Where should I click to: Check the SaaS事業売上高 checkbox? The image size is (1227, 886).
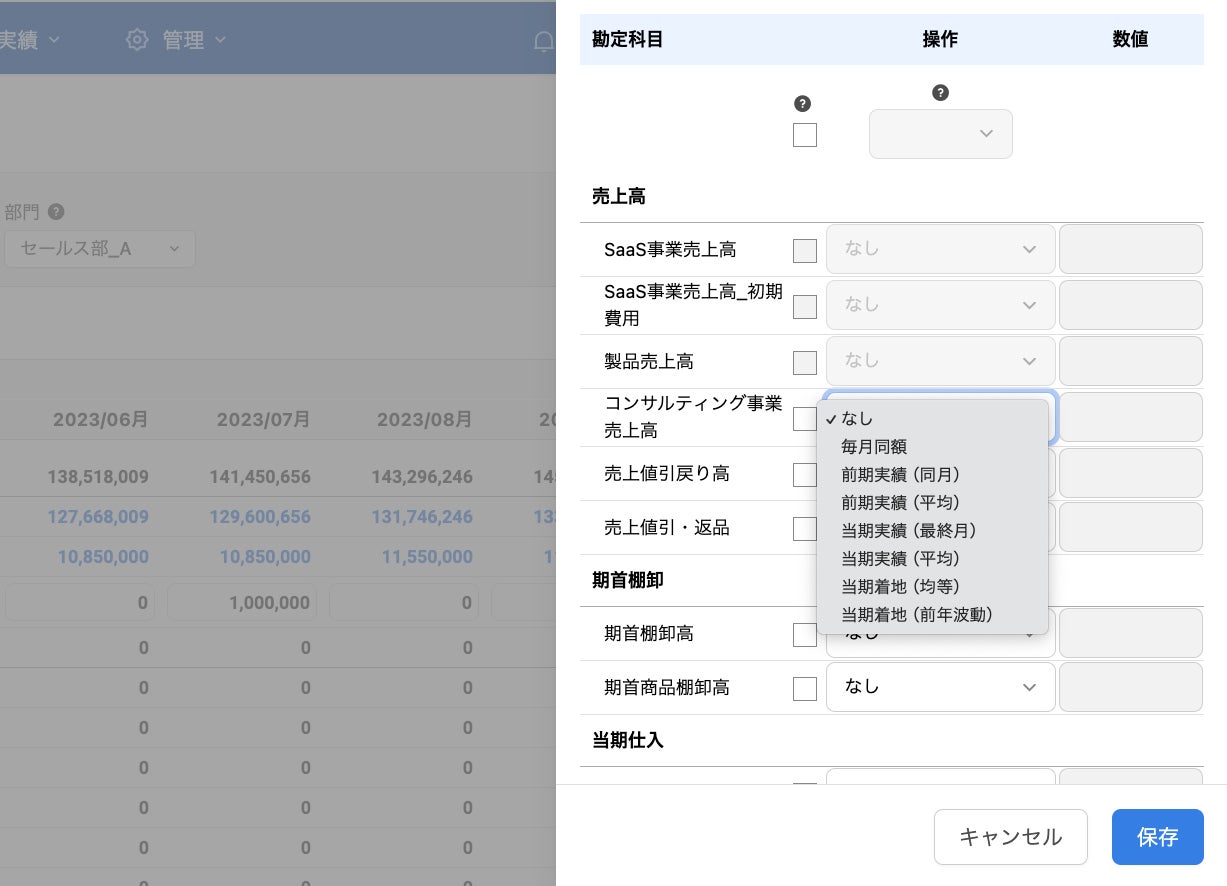[x=805, y=251]
